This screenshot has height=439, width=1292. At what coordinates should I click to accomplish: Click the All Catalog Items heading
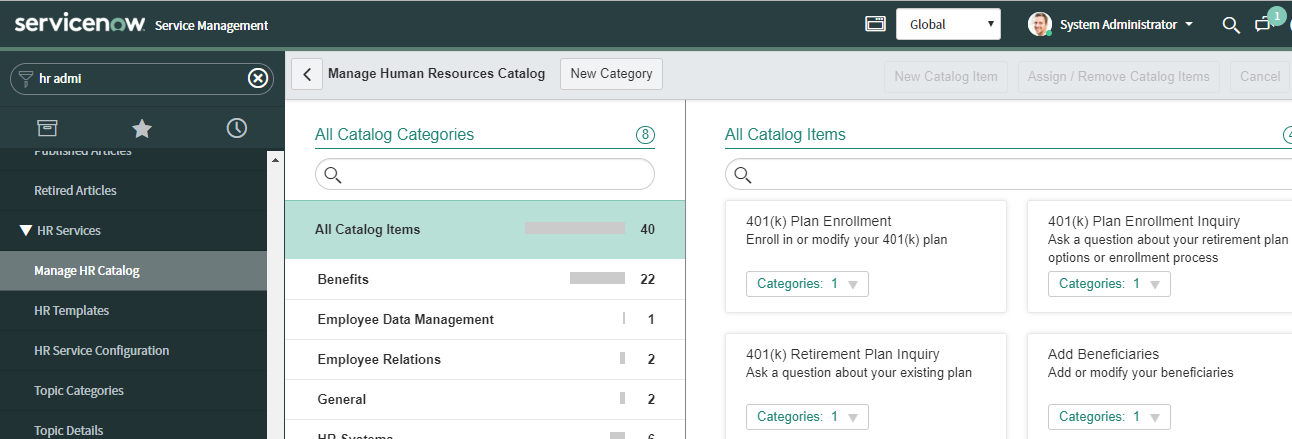pyautogui.click(x=785, y=134)
